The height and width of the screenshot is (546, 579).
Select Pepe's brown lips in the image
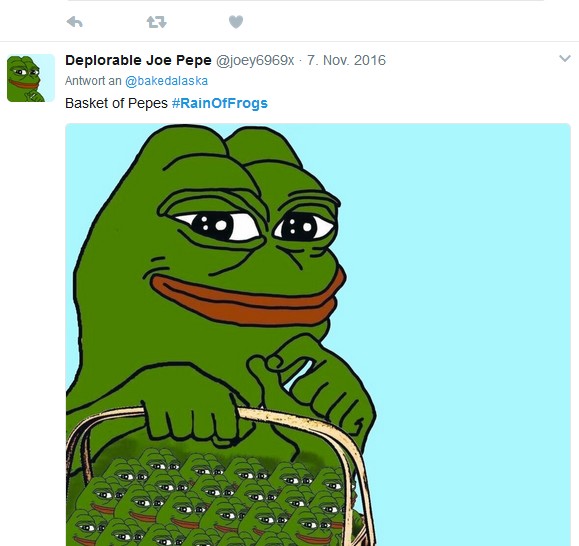(247, 299)
